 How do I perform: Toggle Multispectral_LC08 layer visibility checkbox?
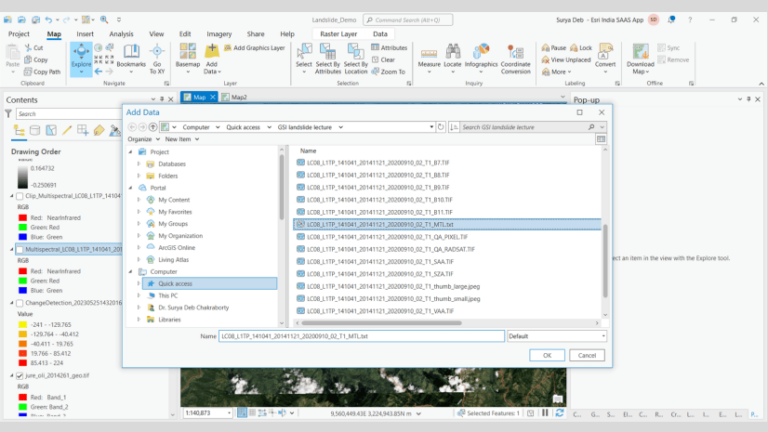(x=20, y=249)
